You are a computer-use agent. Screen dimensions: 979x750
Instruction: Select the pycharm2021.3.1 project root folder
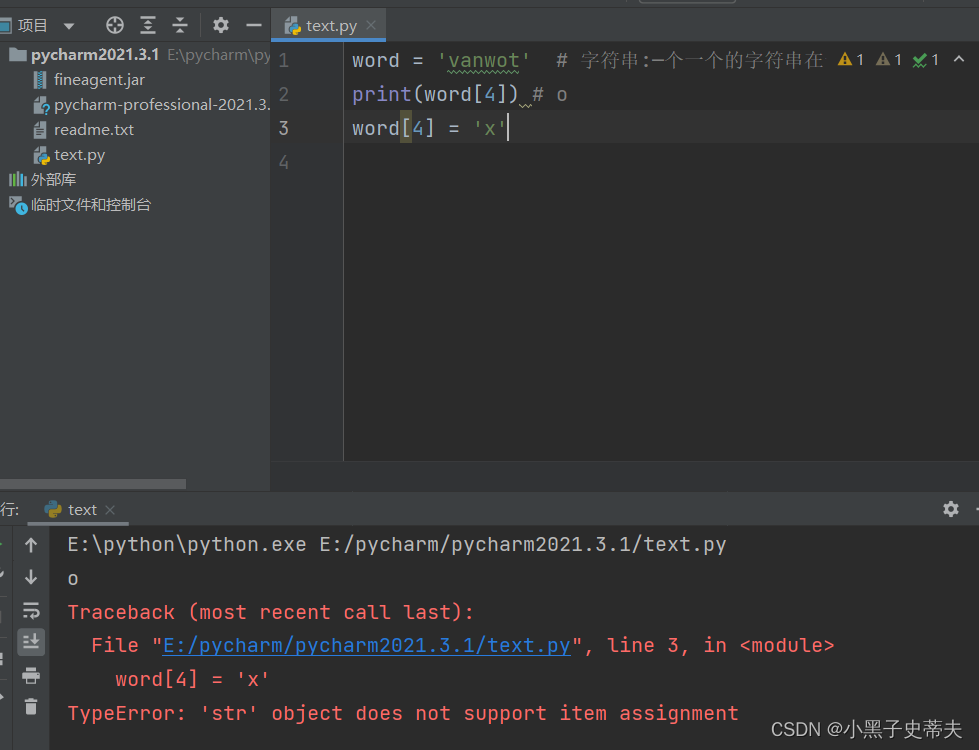tap(95, 55)
